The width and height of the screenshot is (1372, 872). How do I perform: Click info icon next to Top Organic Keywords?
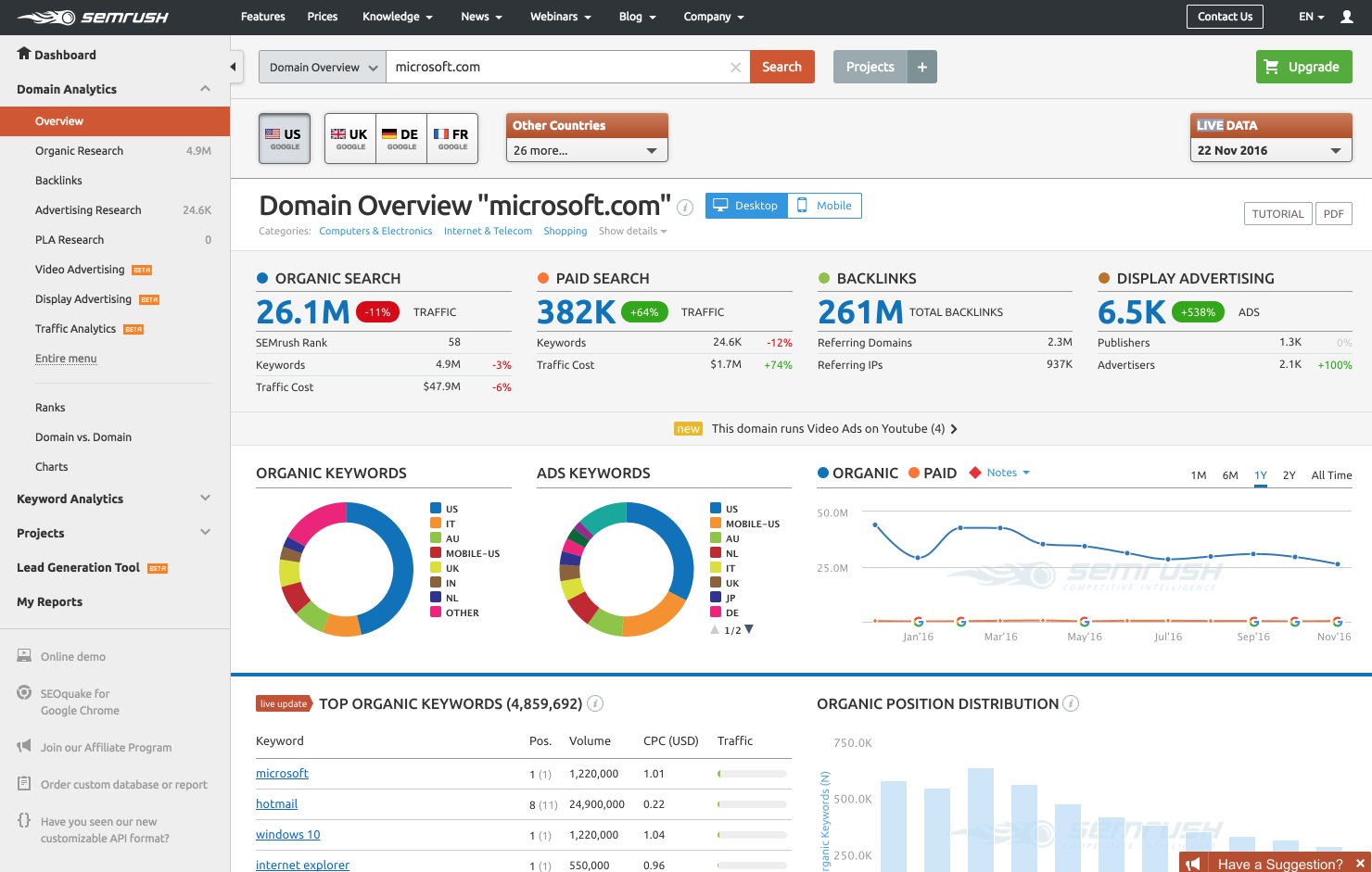pyautogui.click(x=596, y=703)
